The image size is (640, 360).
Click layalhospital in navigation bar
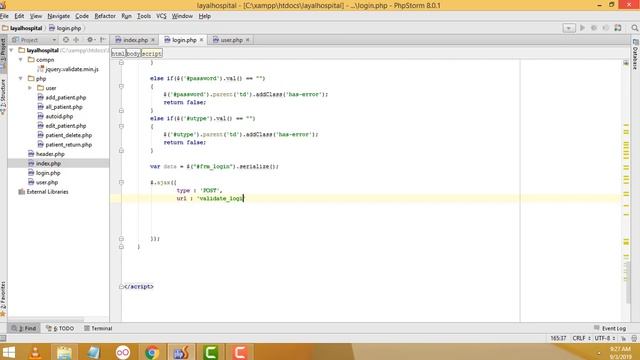pos(22,28)
